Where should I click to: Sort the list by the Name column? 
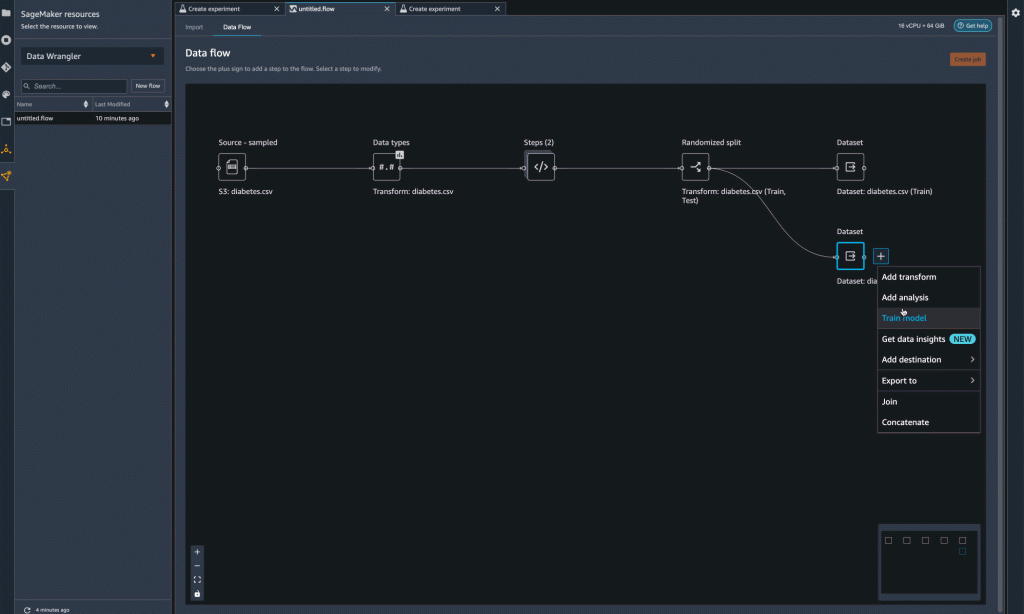pos(52,104)
